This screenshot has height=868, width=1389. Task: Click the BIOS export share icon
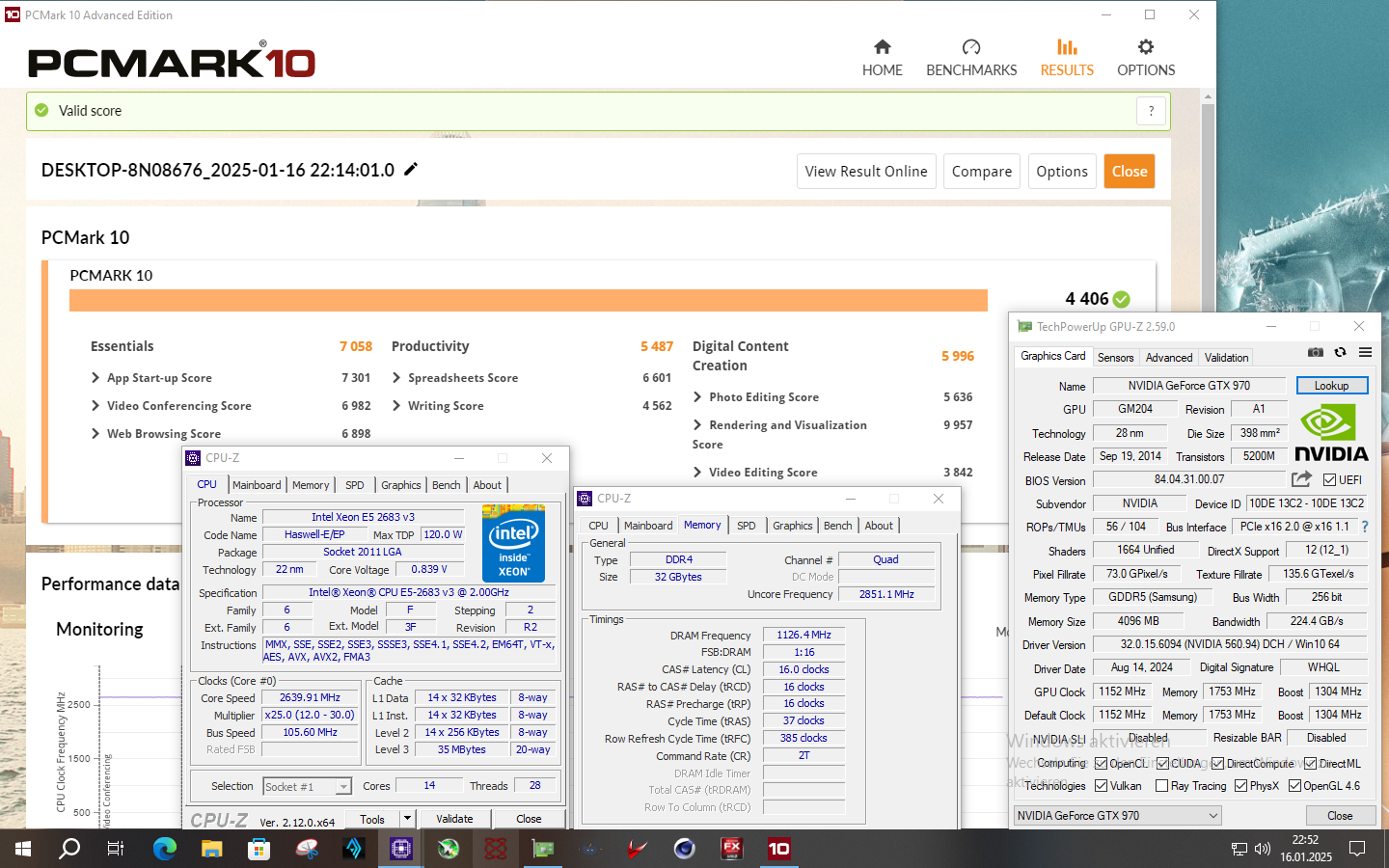[1301, 479]
